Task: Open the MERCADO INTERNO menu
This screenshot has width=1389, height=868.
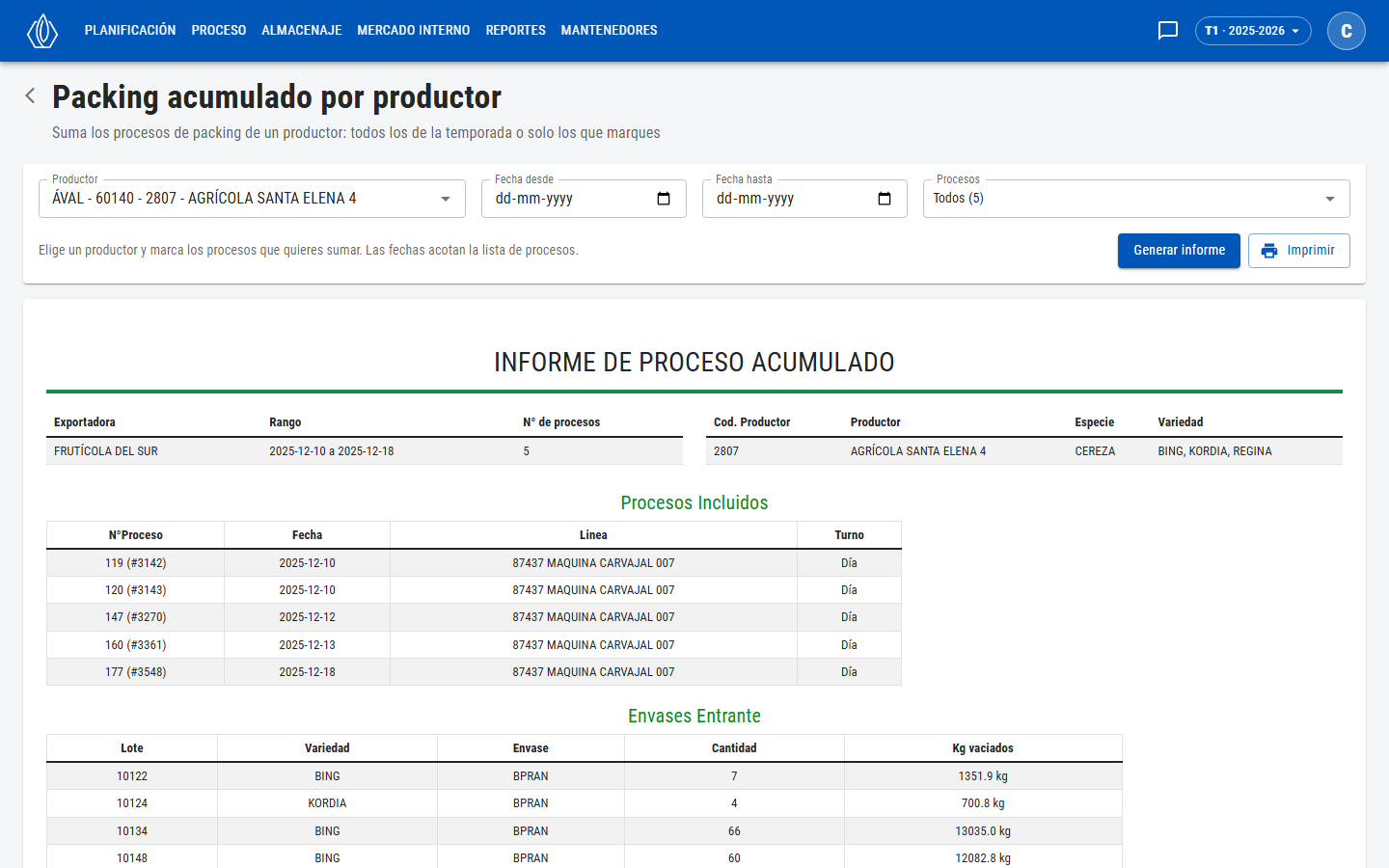Action: point(414,31)
